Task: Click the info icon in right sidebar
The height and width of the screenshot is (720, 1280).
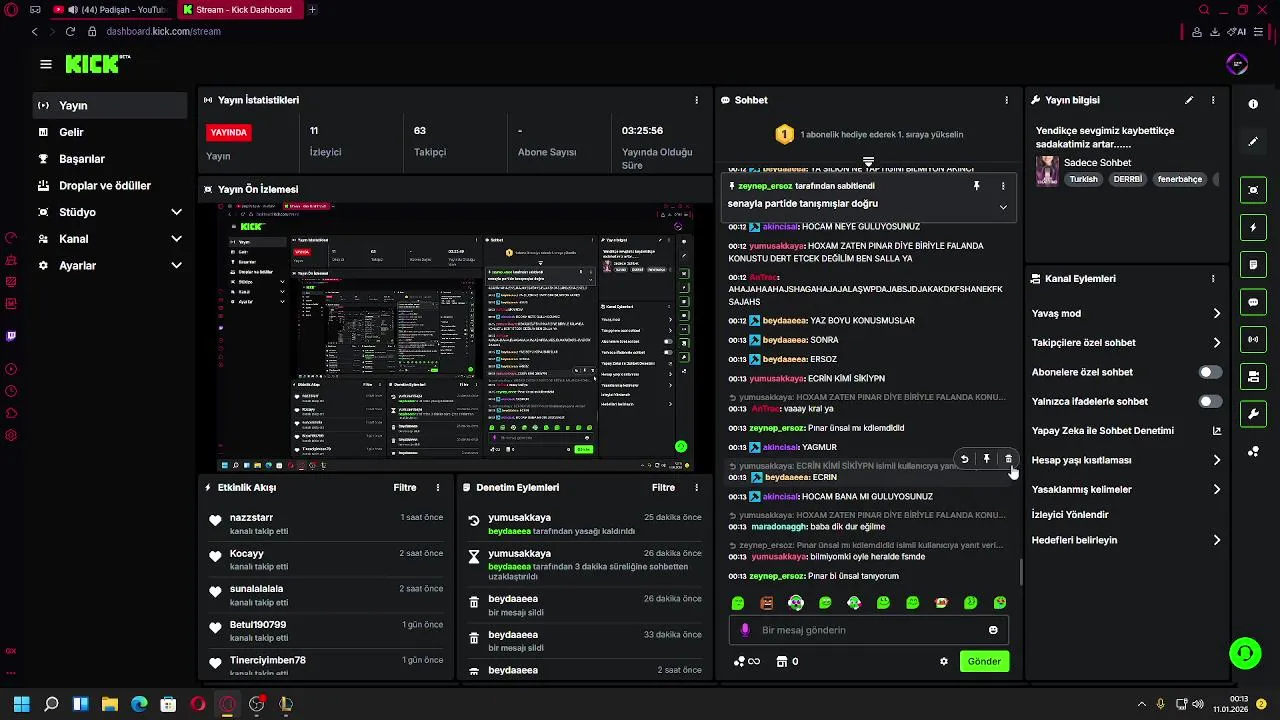Action: pyautogui.click(x=1253, y=104)
